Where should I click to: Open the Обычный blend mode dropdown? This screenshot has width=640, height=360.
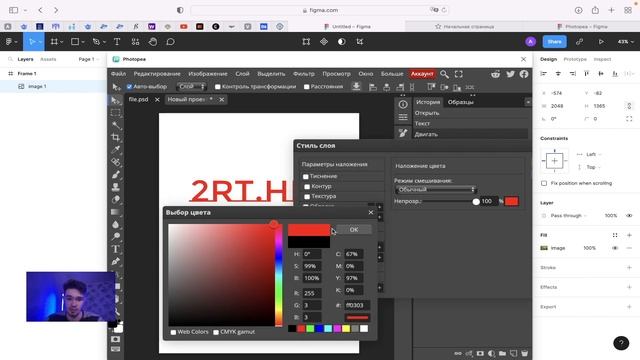436,189
